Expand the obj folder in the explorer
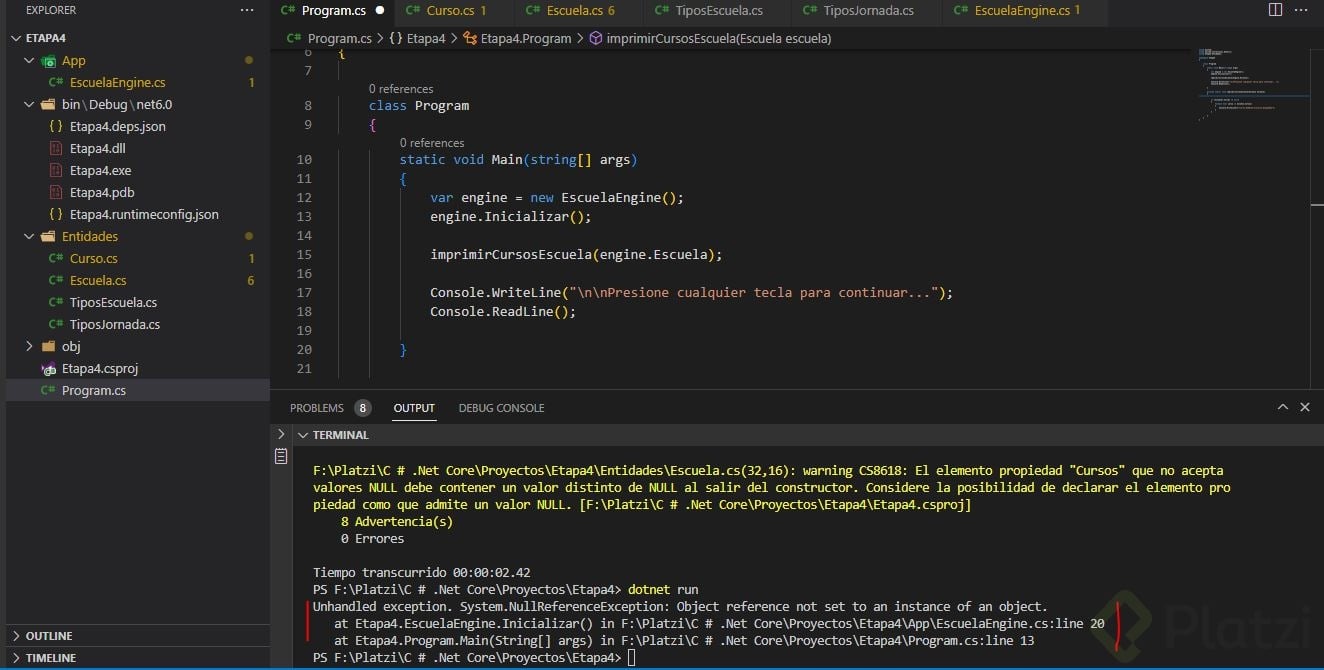 (29, 346)
